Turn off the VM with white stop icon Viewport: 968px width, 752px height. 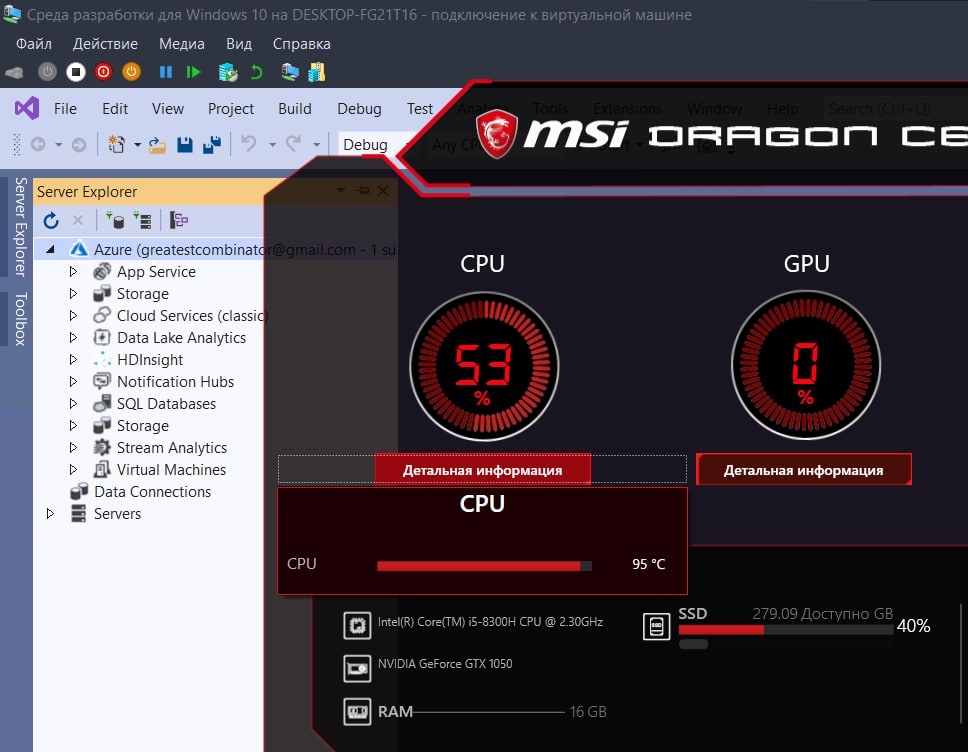[x=76, y=72]
